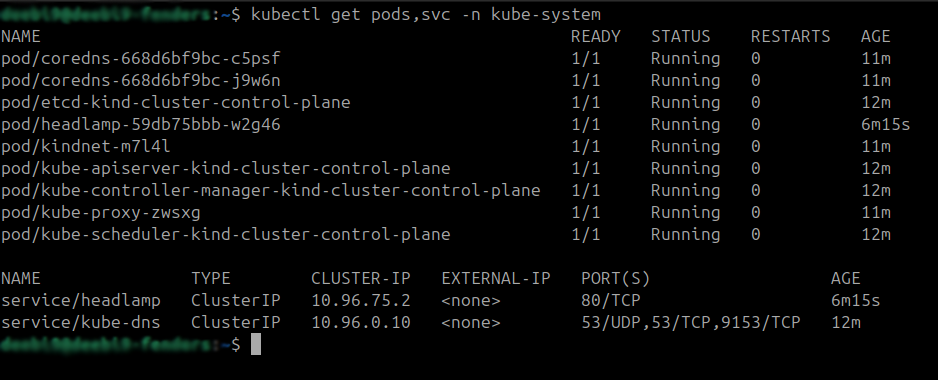938x380 pixels.
Task: Click cluster IP 10.96.75.2
Action: [361, 300]
